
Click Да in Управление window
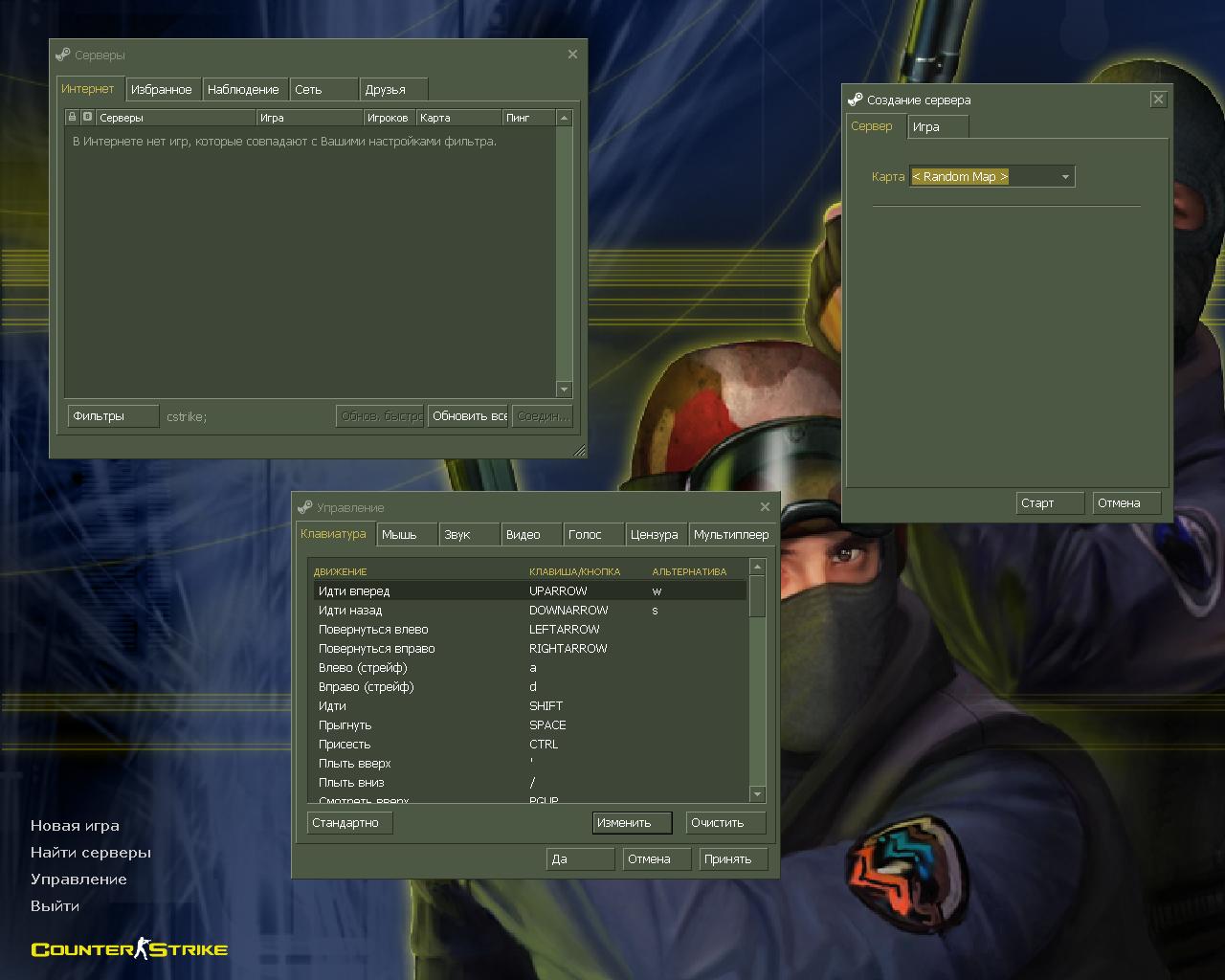pos(580,858)
